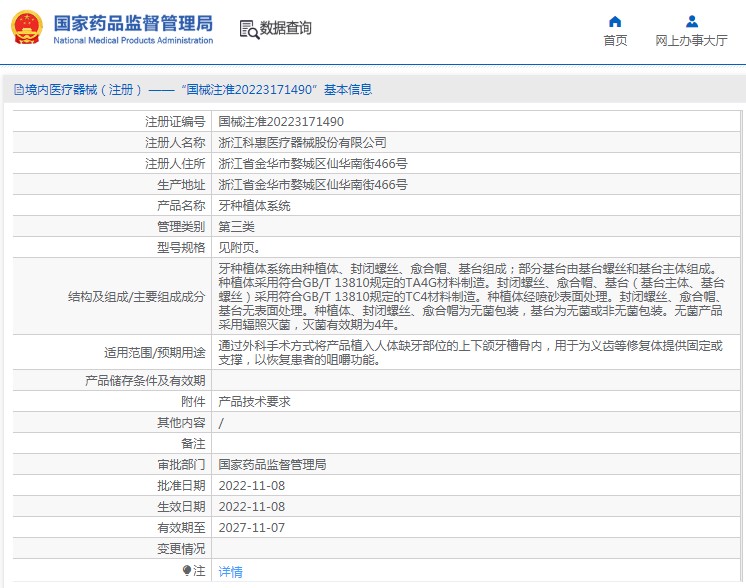
Task: Click 国家药品监督管理局 header title
Action: pos(133,23)
